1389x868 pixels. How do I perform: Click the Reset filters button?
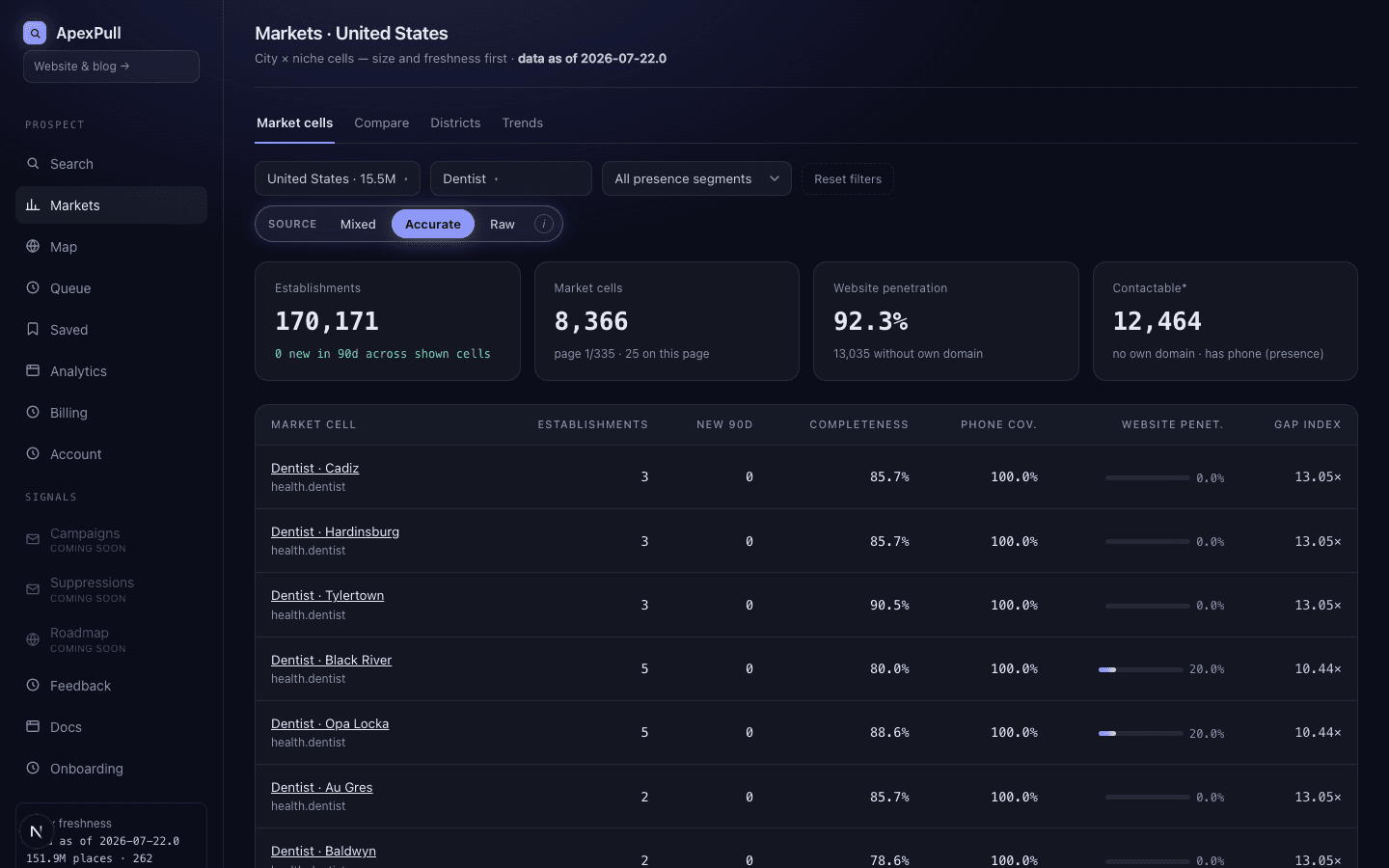pos(848,178)
